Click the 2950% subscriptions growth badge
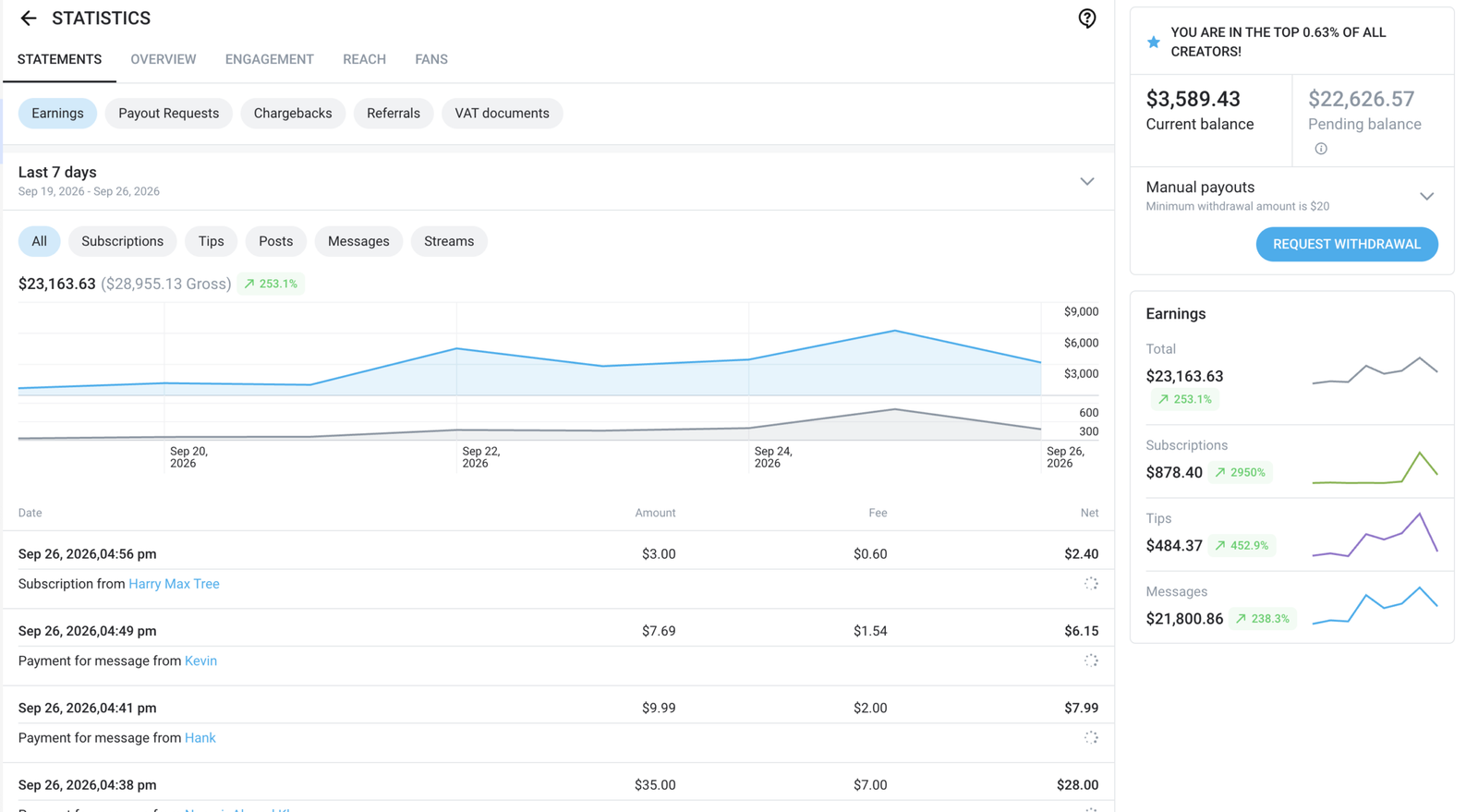This screenshot has height=812, width=1478. (1241, 472)
